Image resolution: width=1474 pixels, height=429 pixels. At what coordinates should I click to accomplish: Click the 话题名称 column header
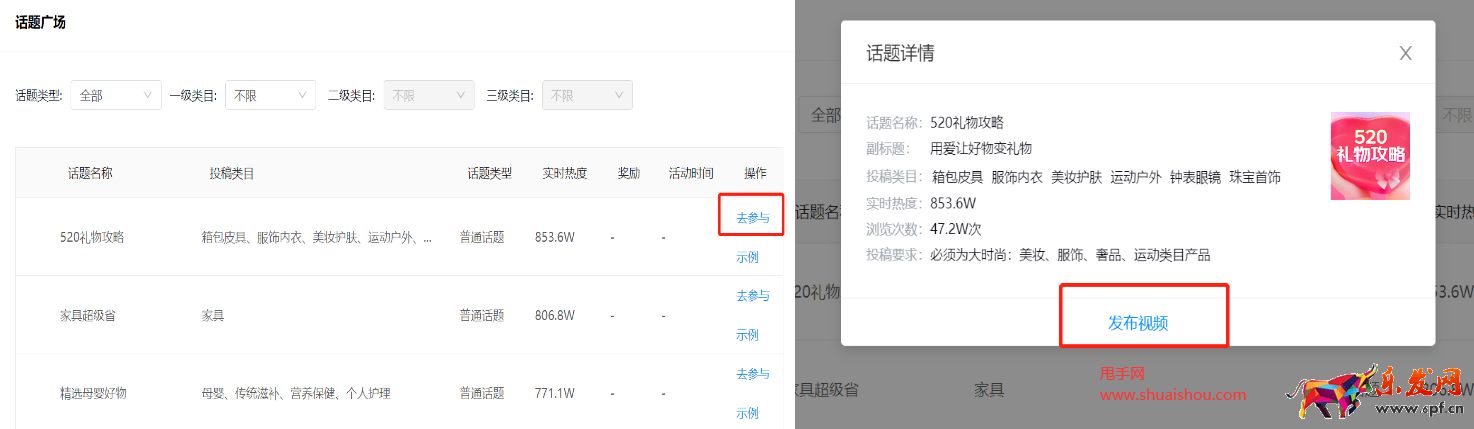coord(90,173)
